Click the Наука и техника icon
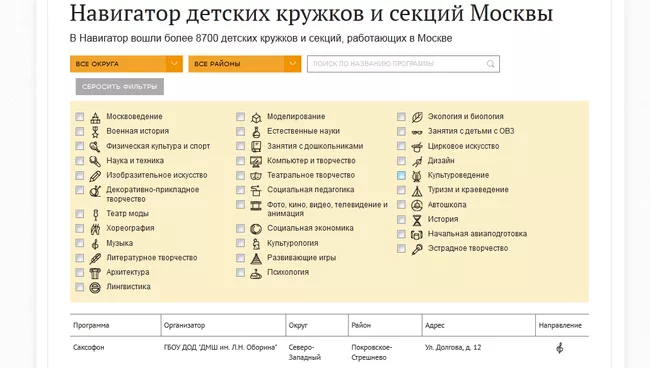 95,161
